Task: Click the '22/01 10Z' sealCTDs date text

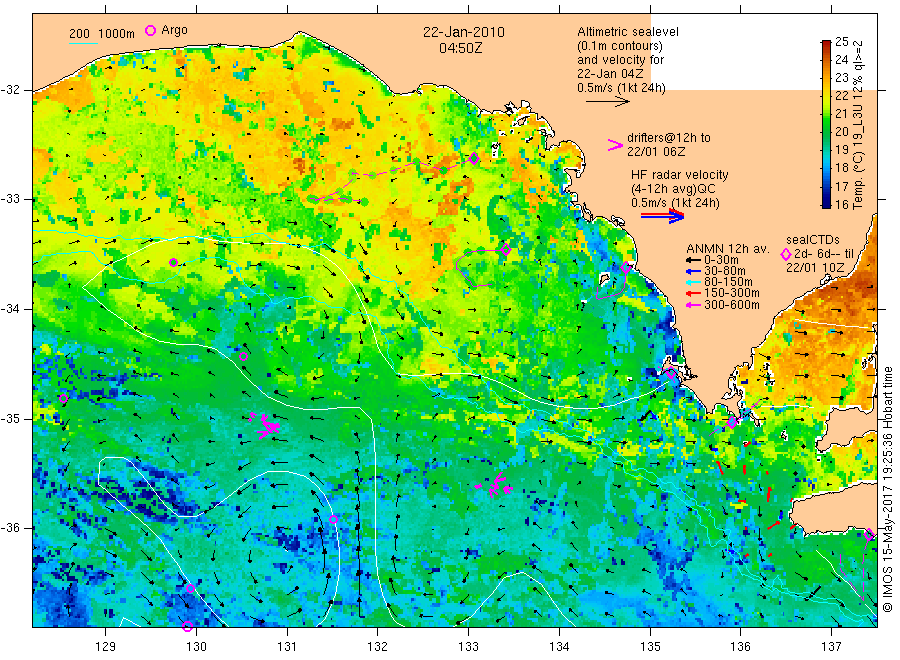Action: pyautogui.click(x=815, y=268)
